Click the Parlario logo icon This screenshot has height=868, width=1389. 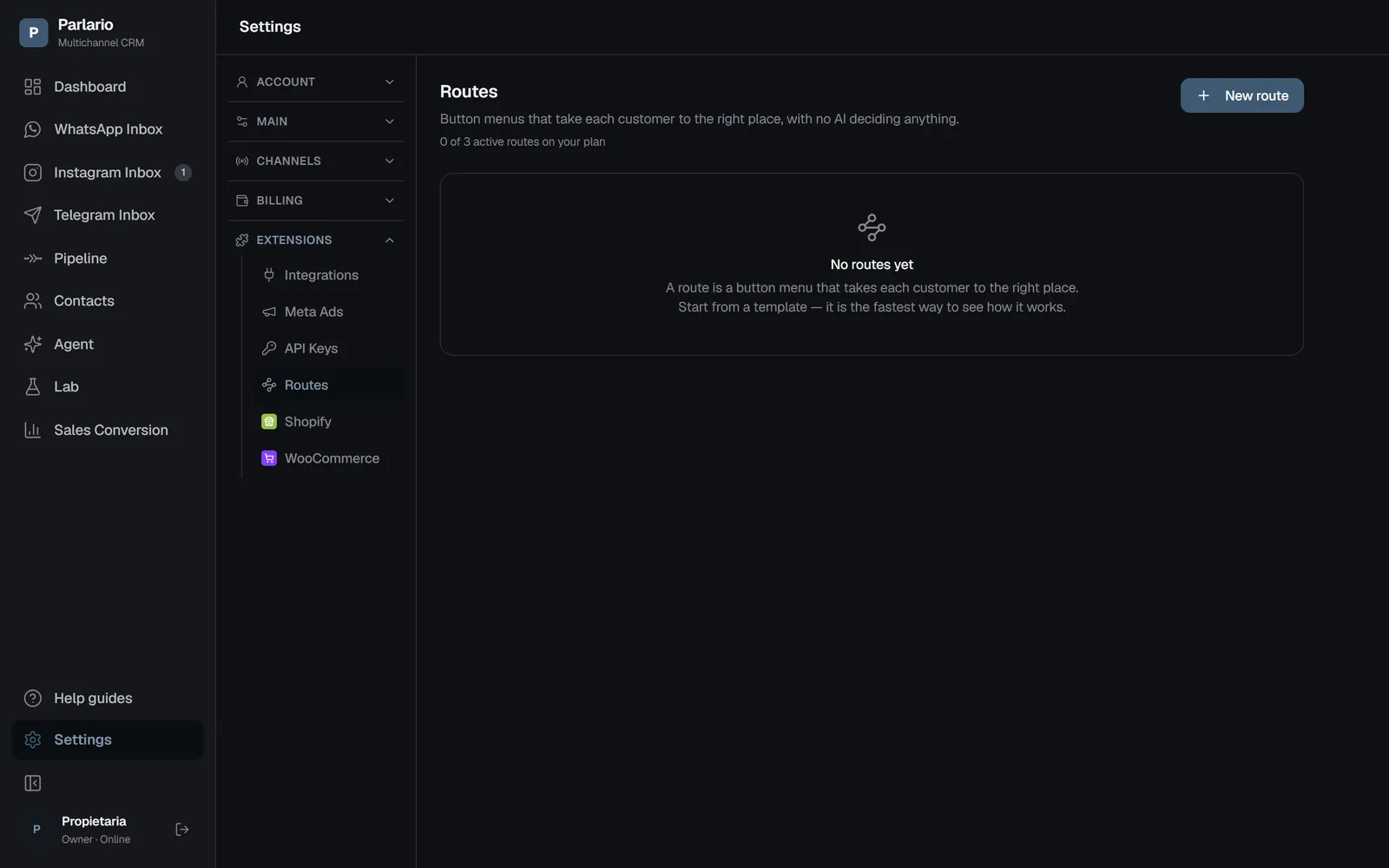(x=33, y=32)
